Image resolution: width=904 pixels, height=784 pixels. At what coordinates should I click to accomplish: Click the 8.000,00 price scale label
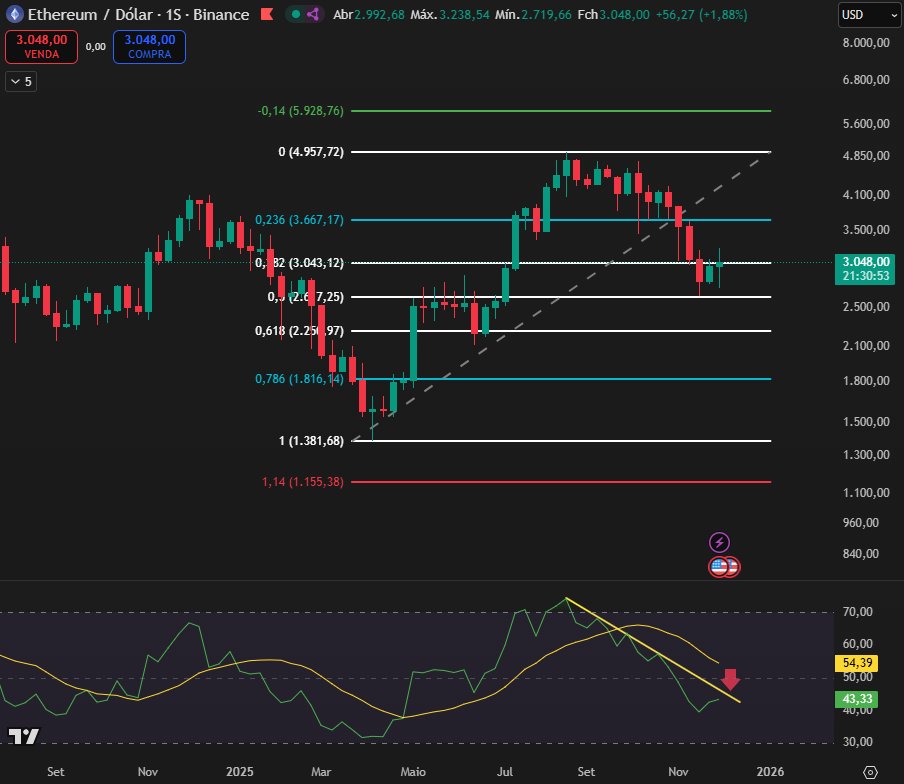tap(866, 43)
